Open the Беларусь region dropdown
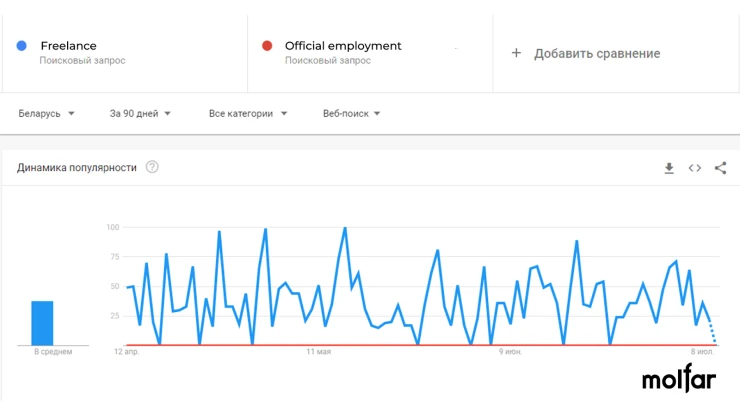The width and height of the screenshot is (740, 416). (46, 114)
